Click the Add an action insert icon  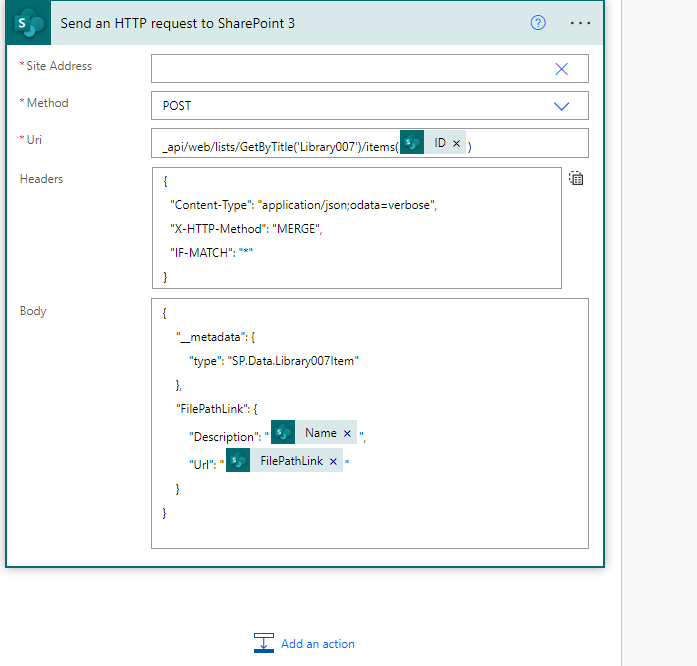[264, 643]
